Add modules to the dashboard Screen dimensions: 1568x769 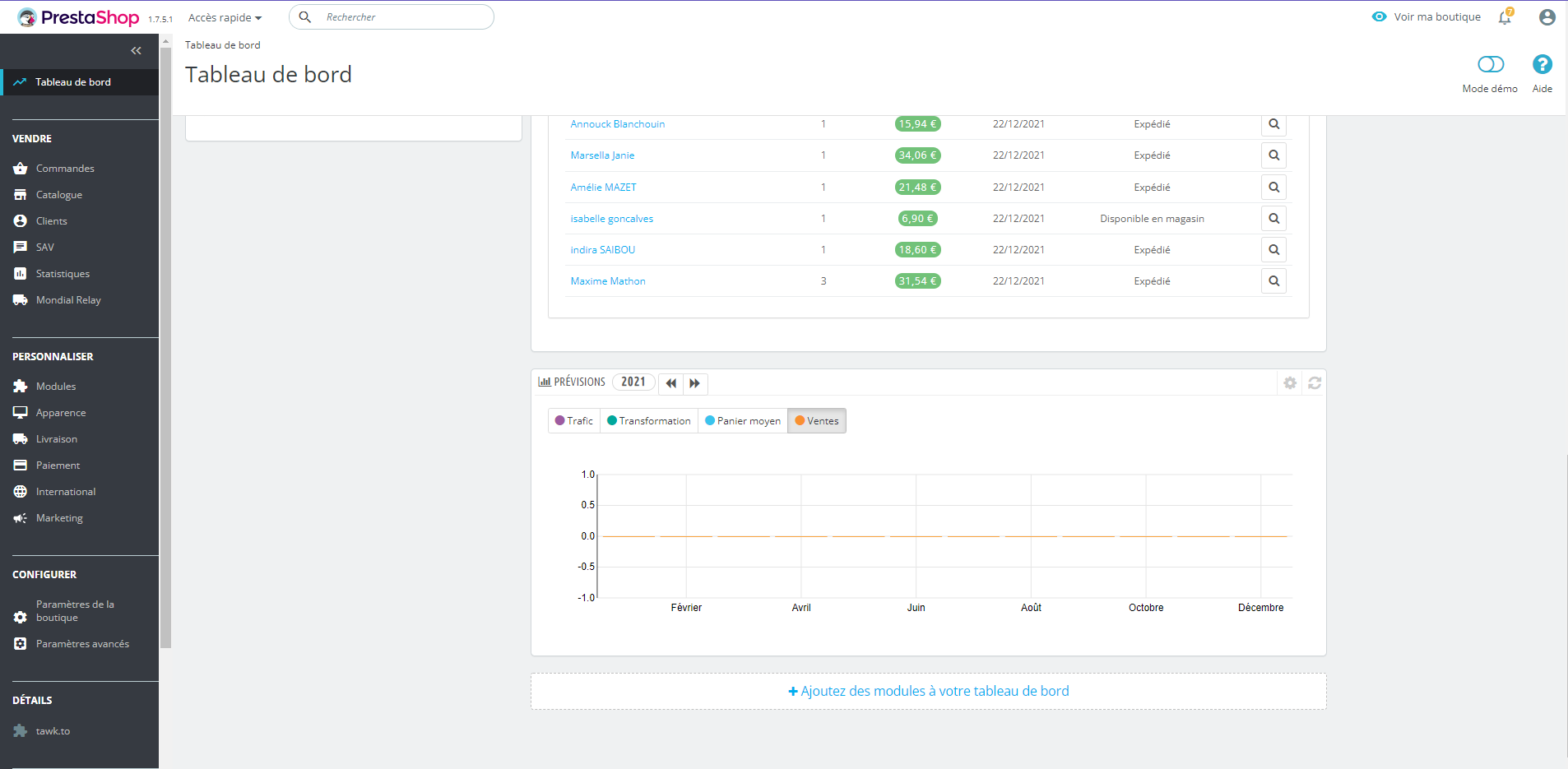[928, 691]
